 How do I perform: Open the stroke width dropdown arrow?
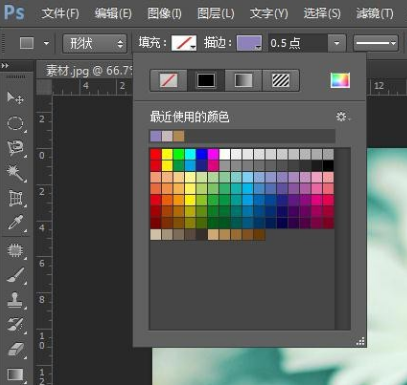tap(337, 43)
